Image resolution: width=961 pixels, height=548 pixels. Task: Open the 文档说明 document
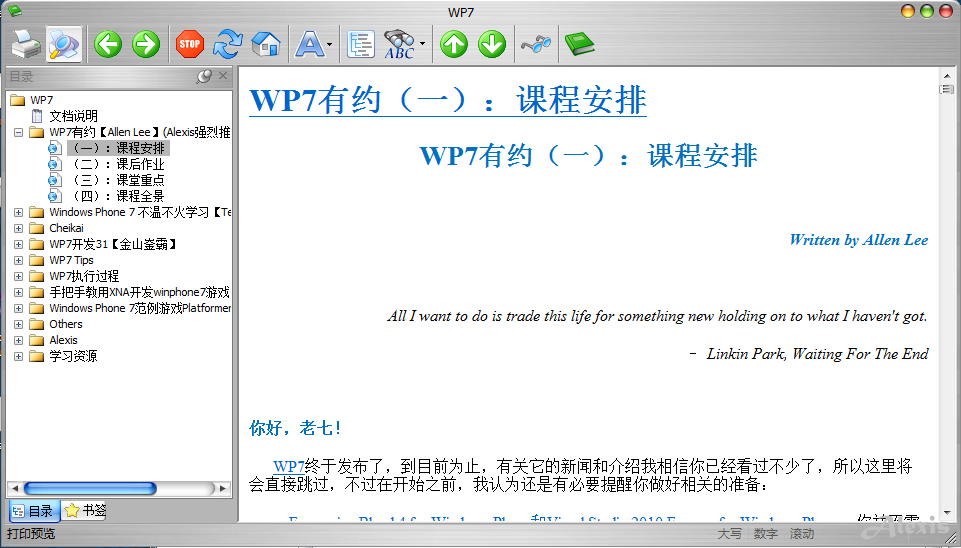pos(73,116)
